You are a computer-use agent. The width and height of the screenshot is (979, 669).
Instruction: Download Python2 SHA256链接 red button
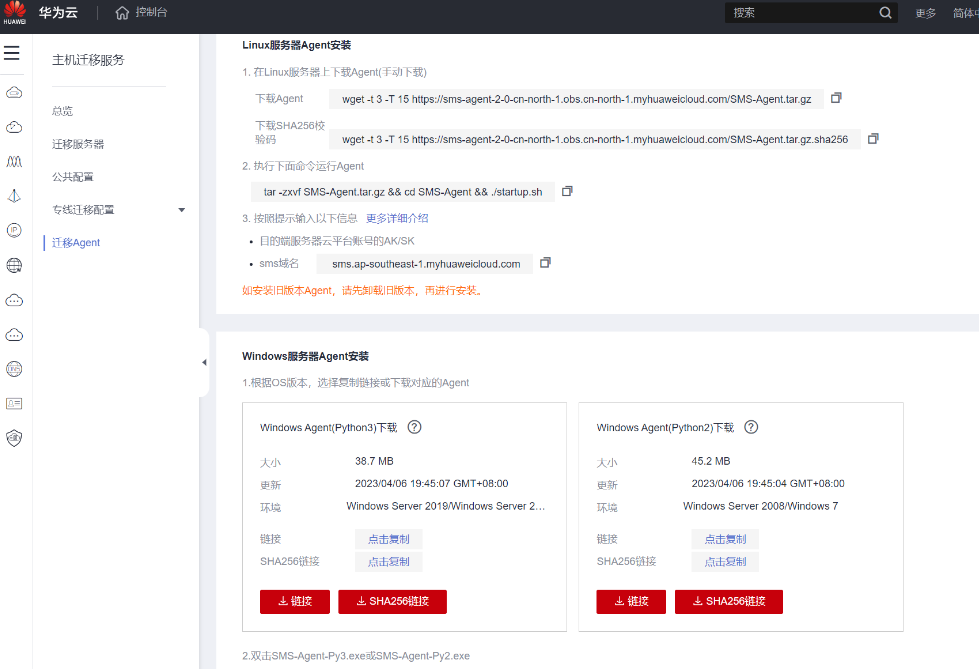tap(729, 602)
